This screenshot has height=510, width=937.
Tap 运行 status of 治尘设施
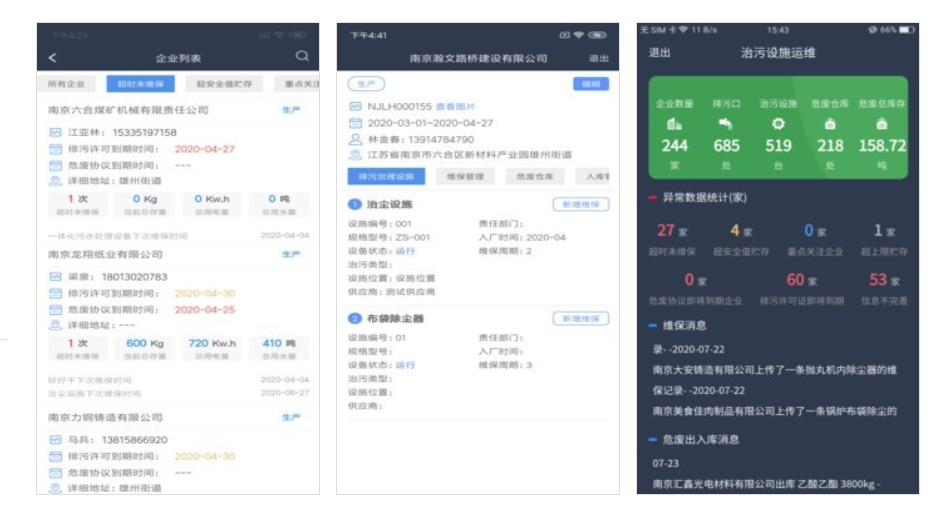tap(405, 251)
